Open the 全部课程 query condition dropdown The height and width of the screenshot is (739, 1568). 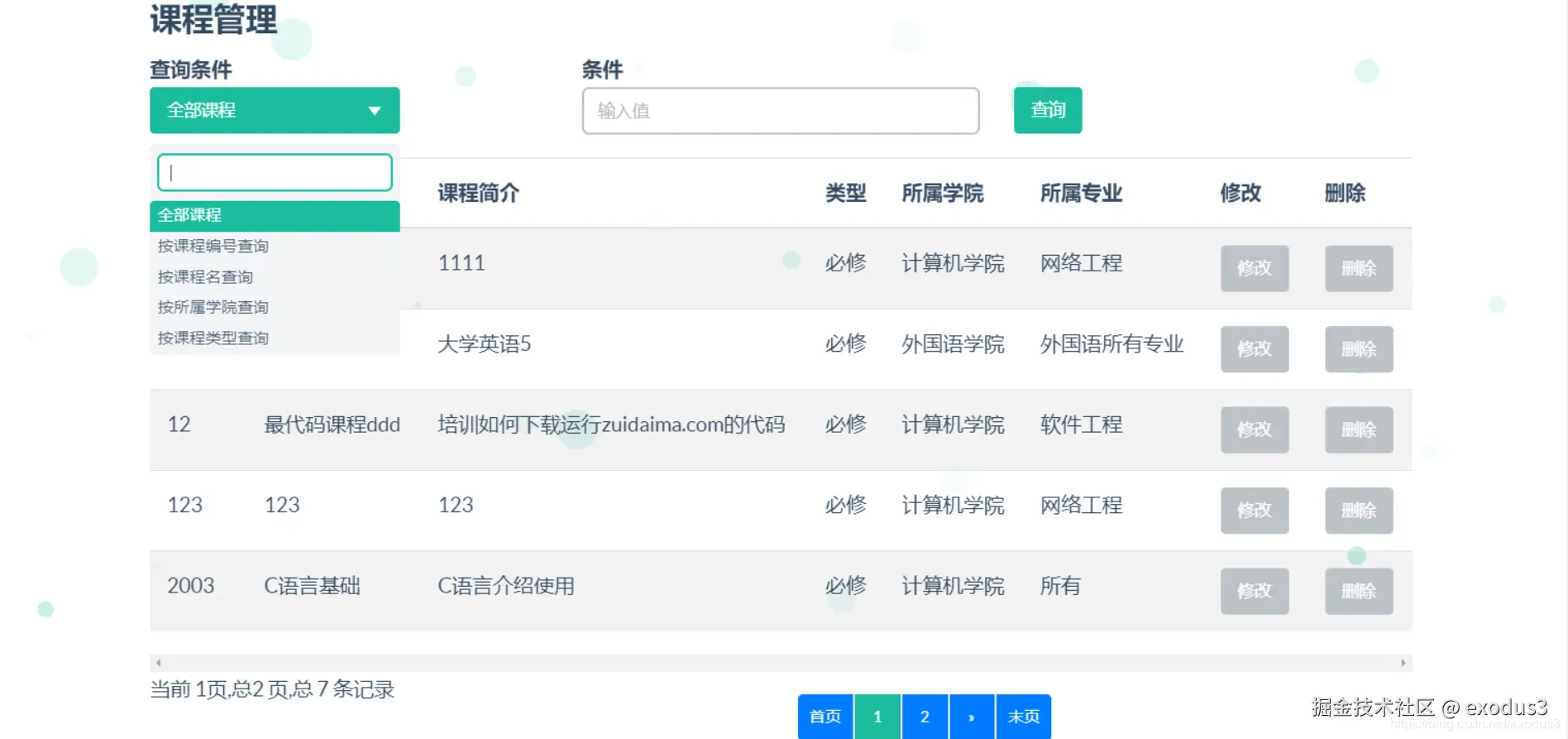275,110
